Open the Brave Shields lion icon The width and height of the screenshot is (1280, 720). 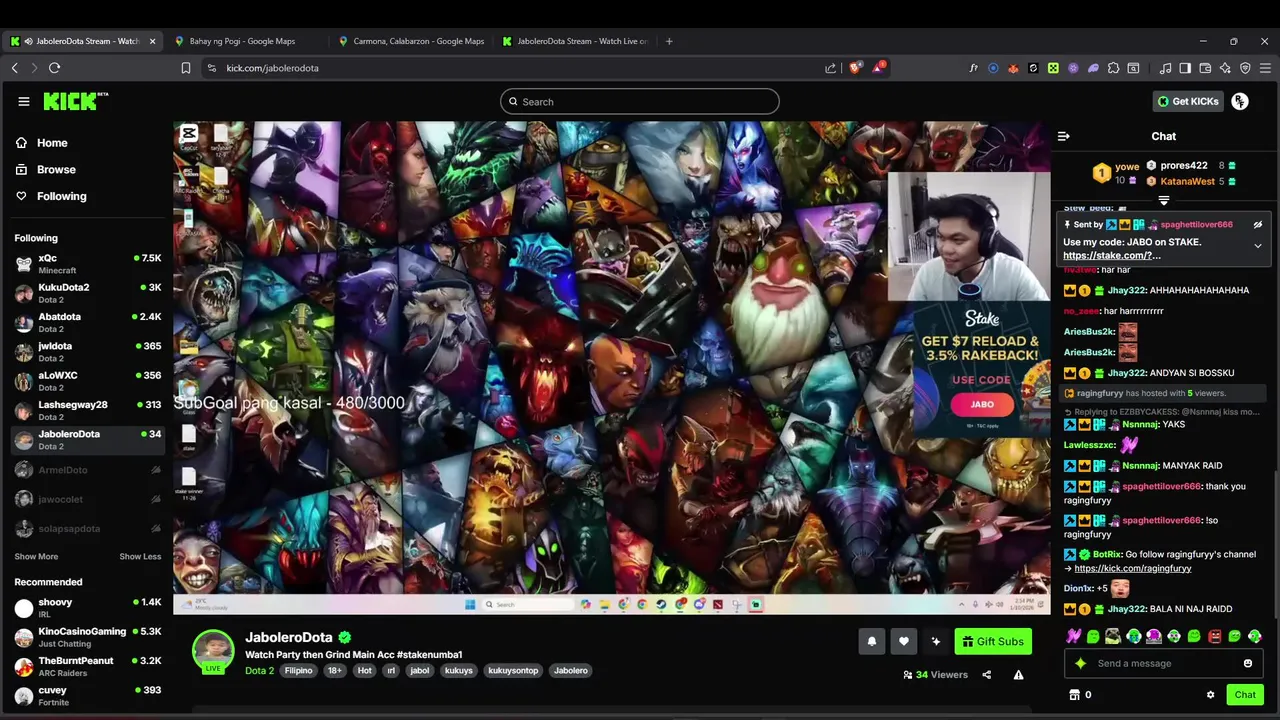854,68
